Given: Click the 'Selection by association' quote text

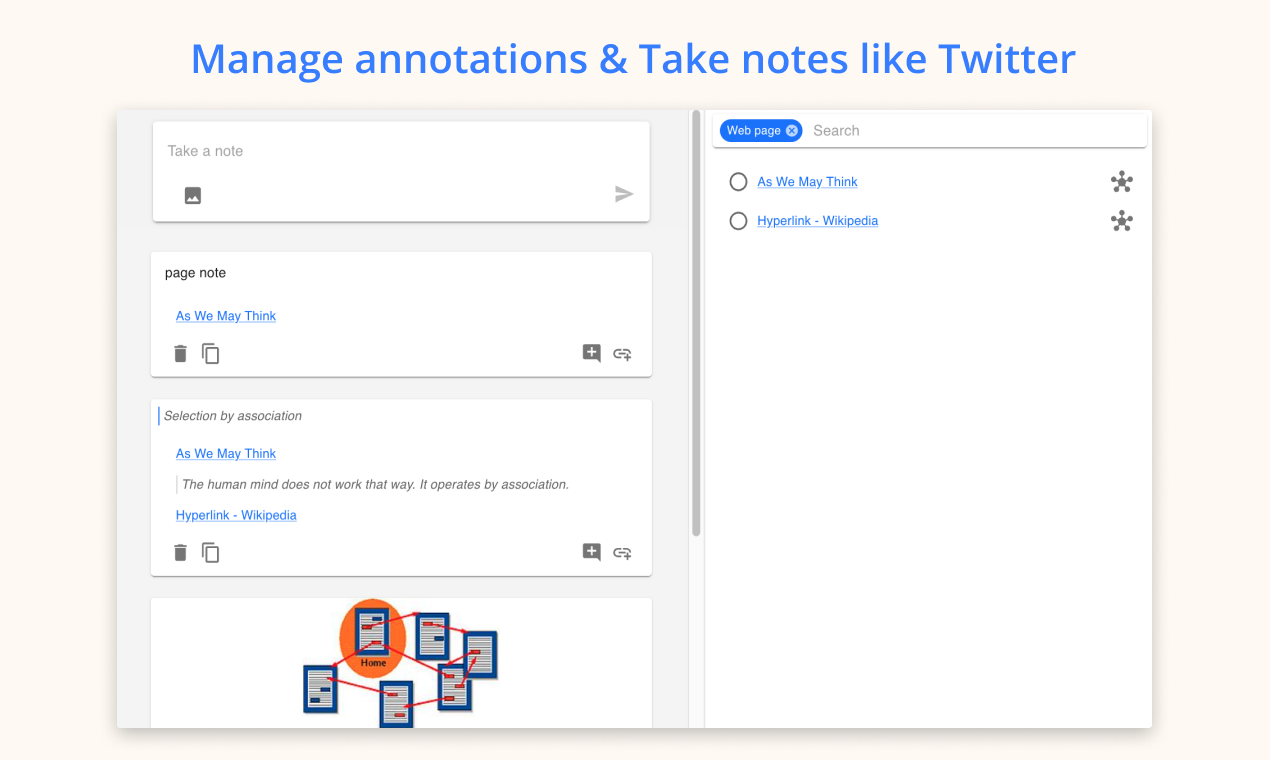Looking at the screenshot, I should coord(233,416).
